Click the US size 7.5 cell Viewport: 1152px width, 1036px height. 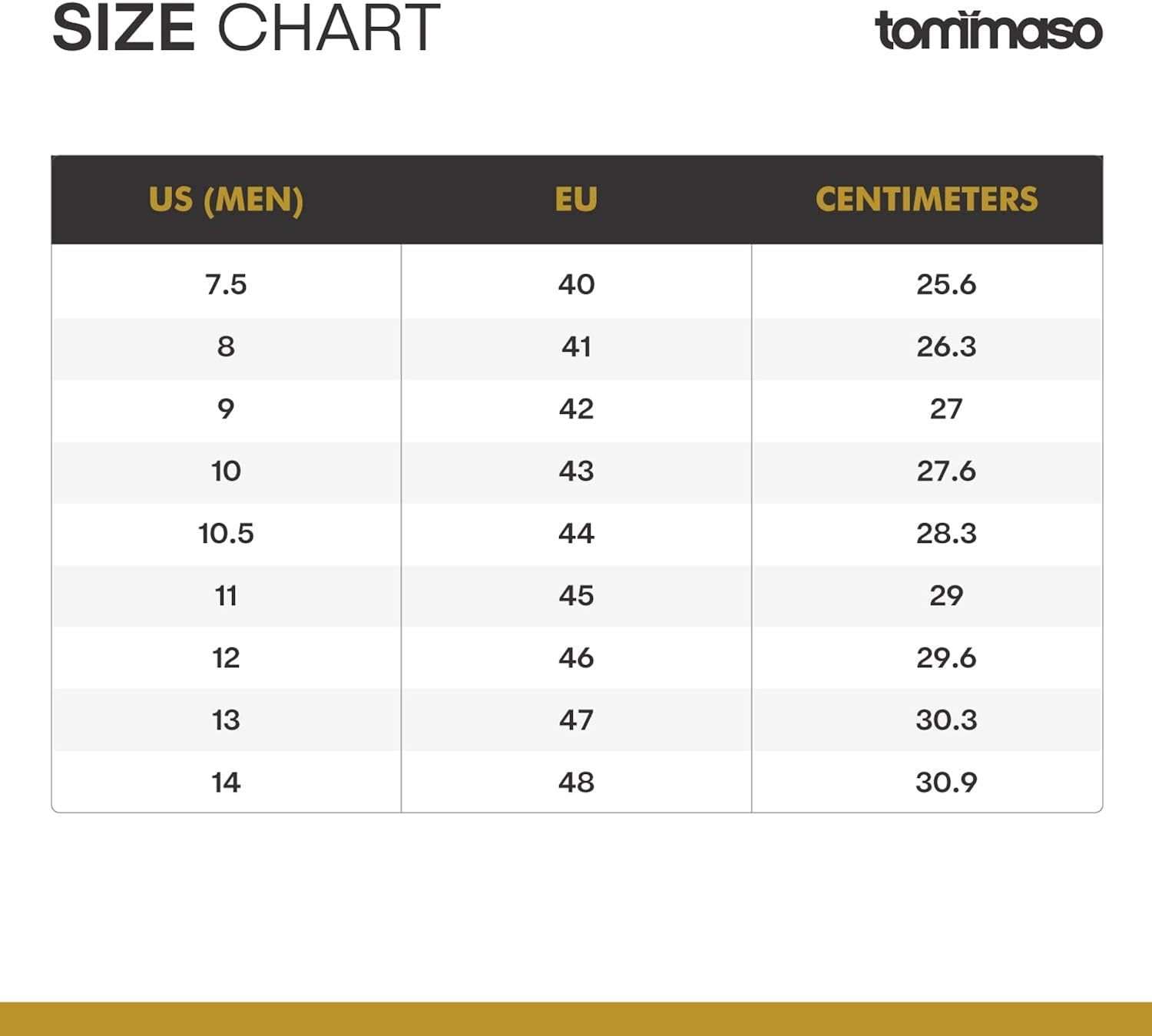click(226, 285)
